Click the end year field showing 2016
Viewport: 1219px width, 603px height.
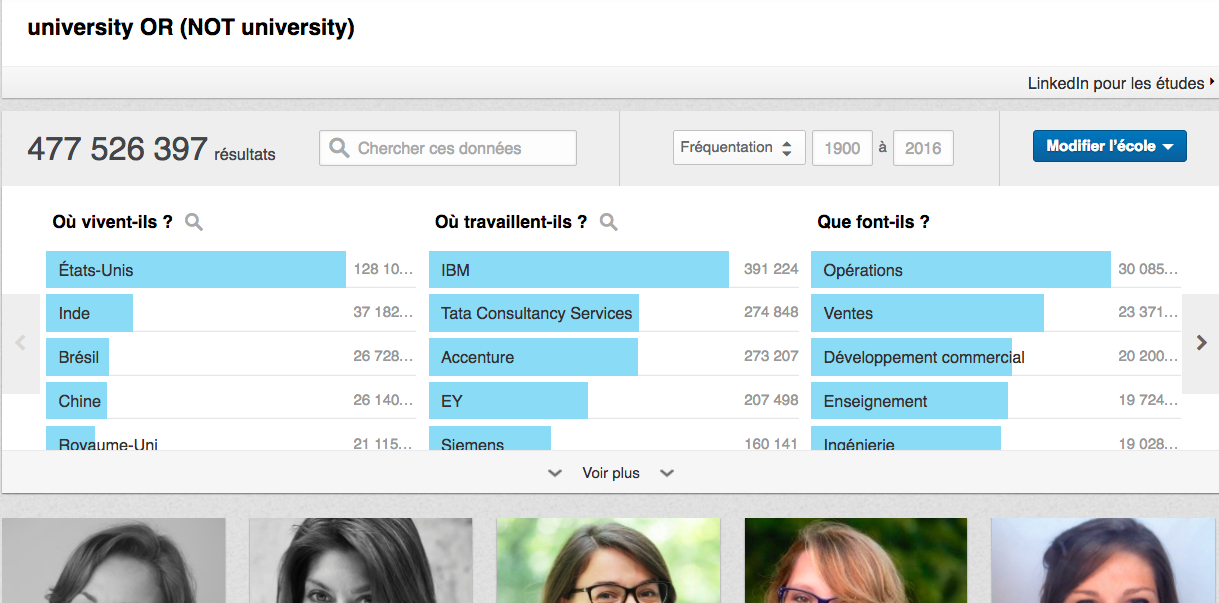922,148
